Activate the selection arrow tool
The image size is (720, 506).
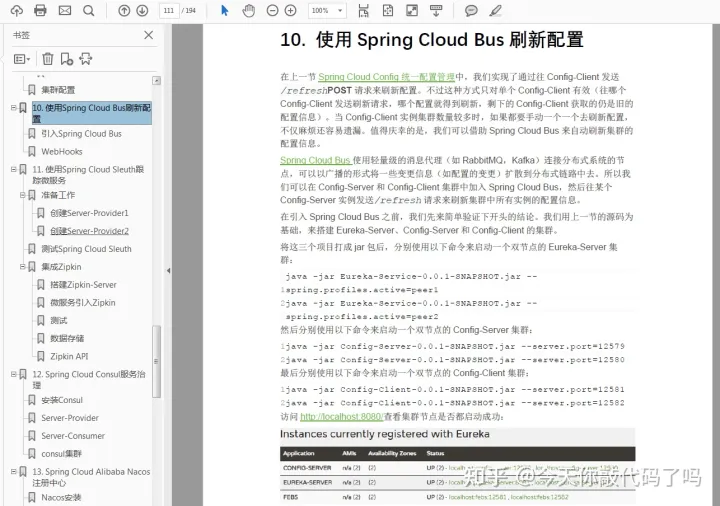tap(225, 11)
